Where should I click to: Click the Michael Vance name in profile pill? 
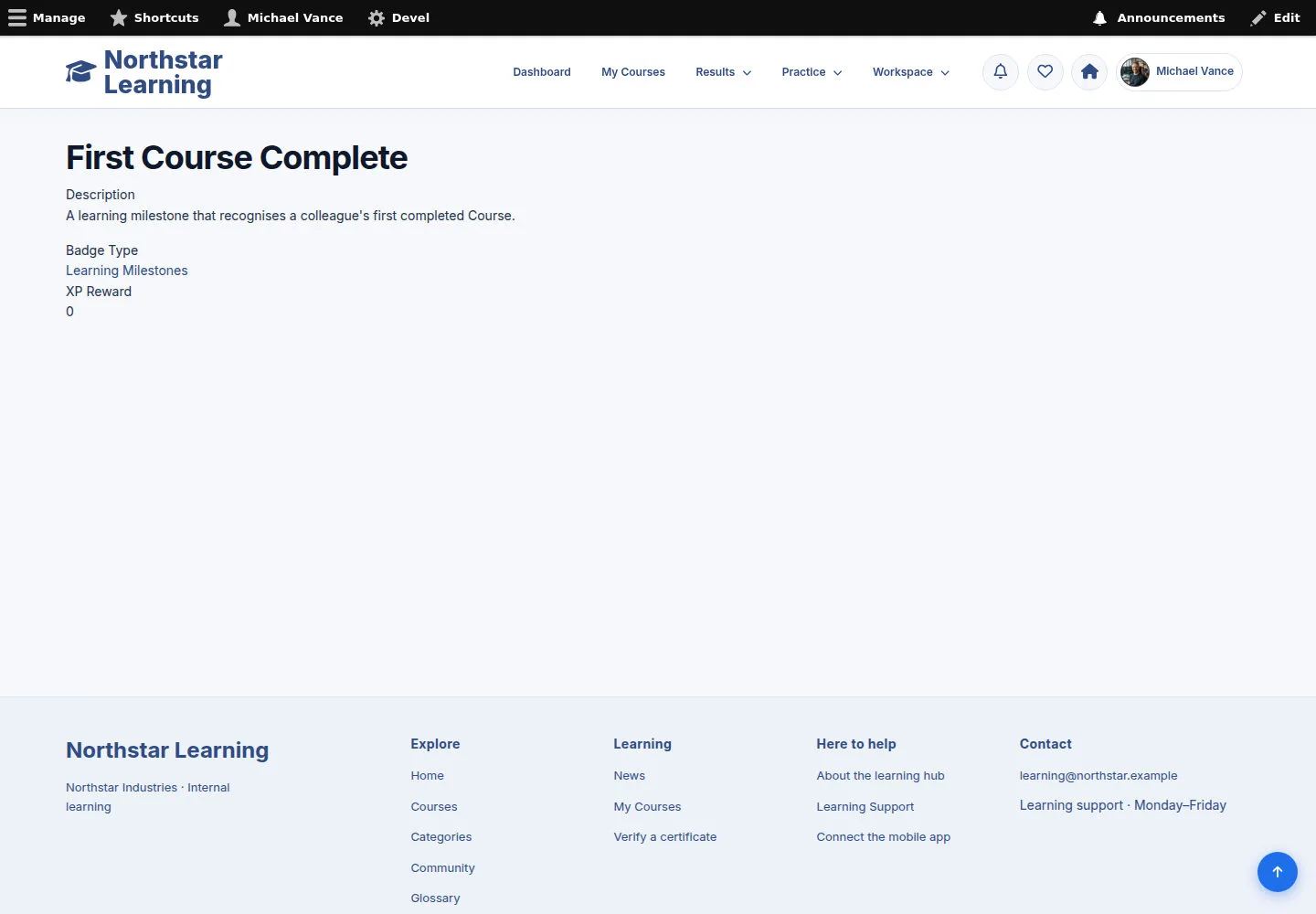pos(1194,71)
